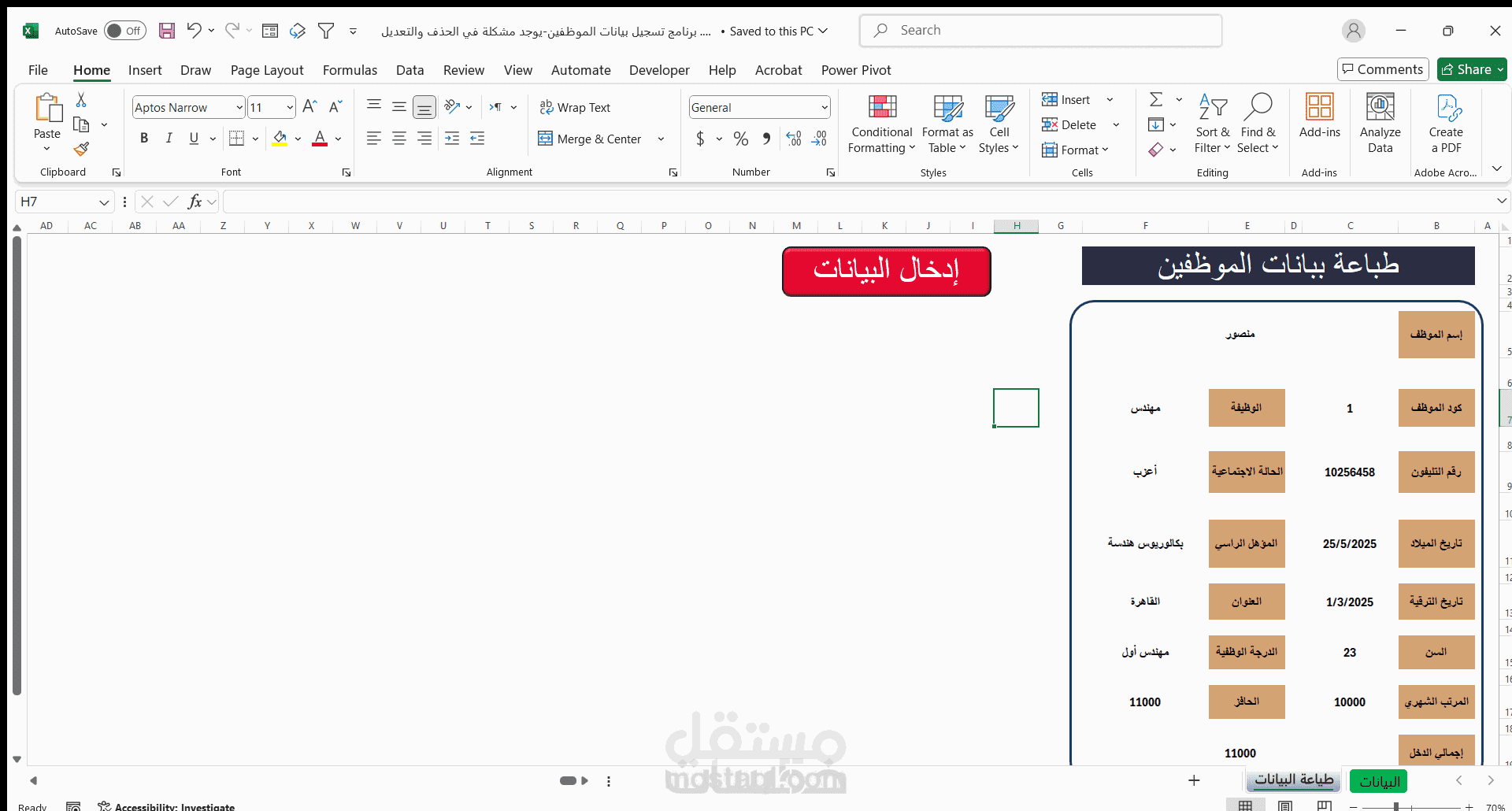Expand Merge & Center options arrow
The height and width of the screenshot is (811, 1512).
[x=661, y=139]
